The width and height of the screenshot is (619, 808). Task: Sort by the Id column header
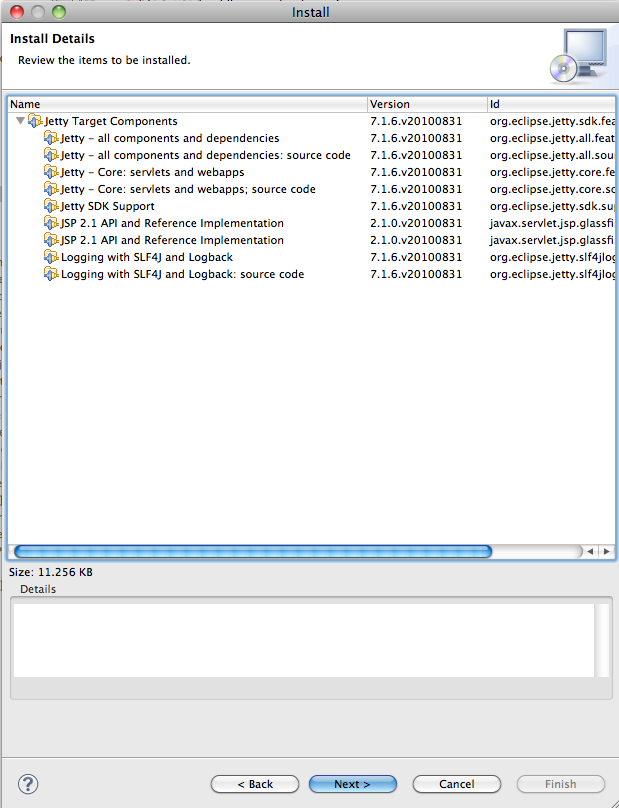pyautogui.click(x=551, y=104)
